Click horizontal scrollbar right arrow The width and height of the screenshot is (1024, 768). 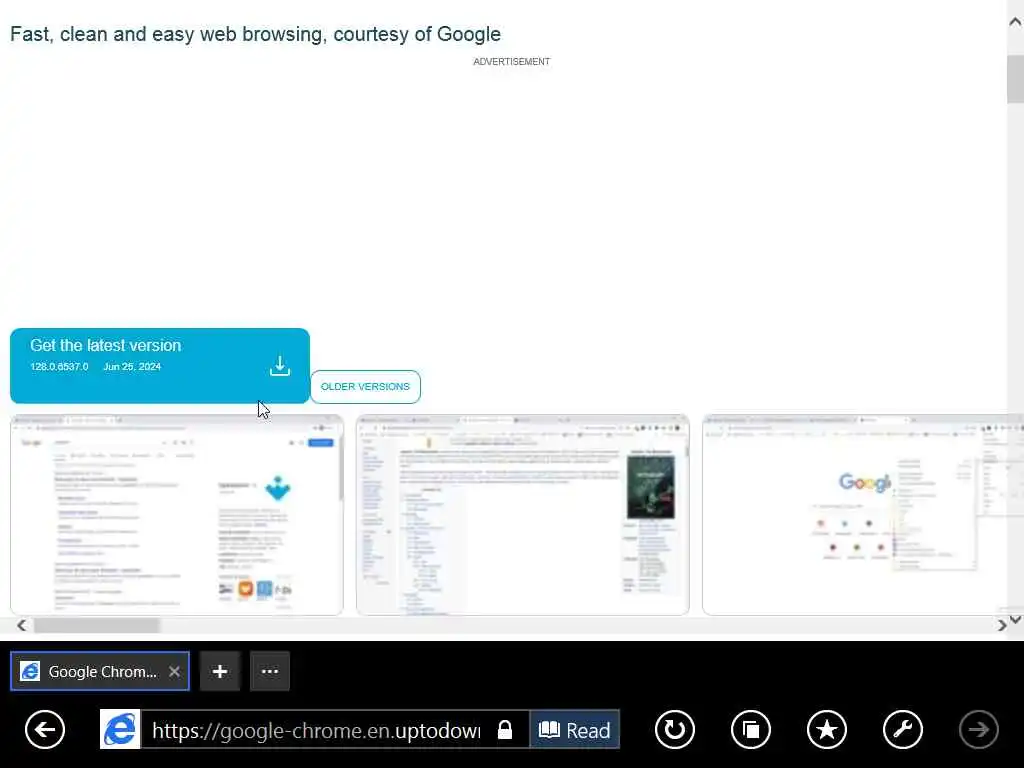tap(1002, 626)
